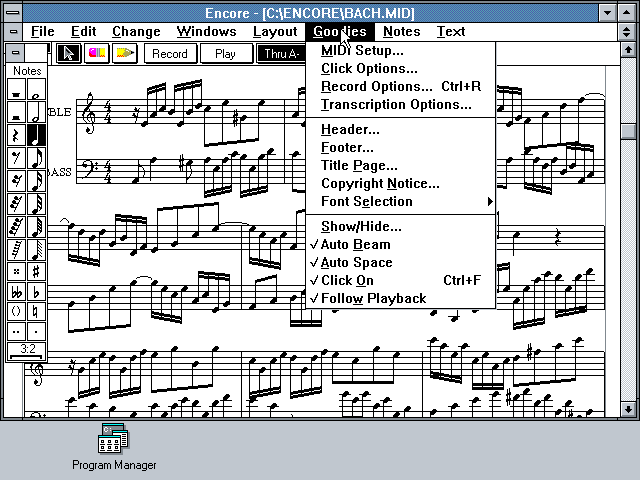
Task: Select the 128th rest in Notes palette
Action: click(17, 250)
